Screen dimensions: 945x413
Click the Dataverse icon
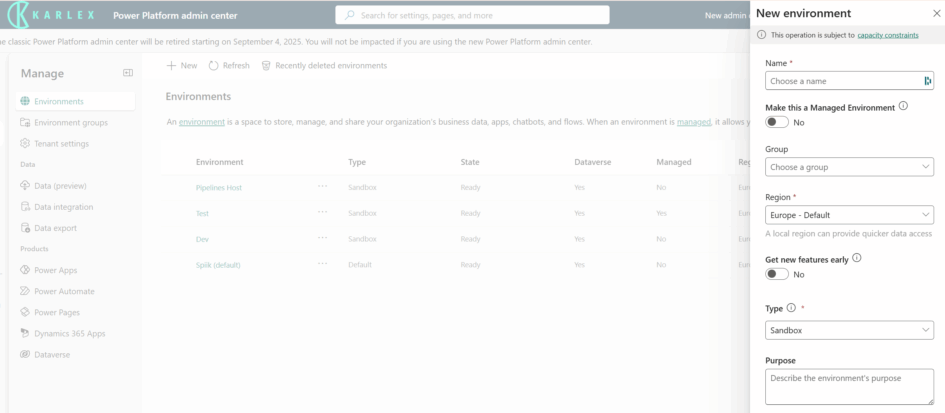pyautogui.click(x=25, y=355)
